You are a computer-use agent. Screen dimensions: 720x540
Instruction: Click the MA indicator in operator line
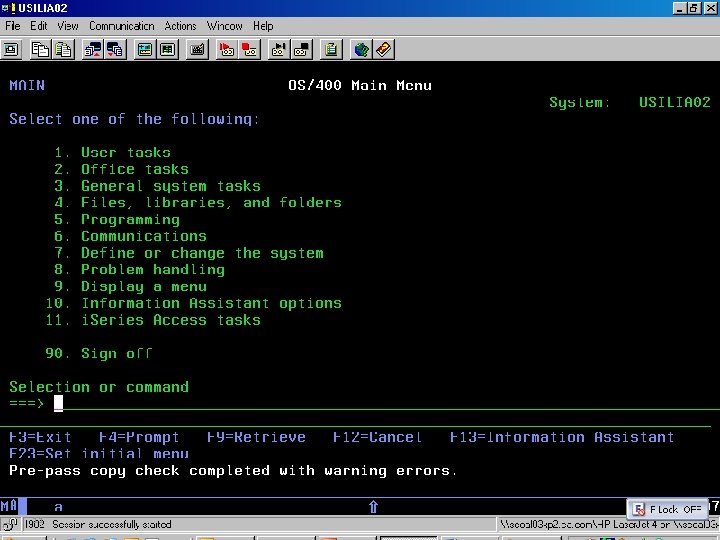coord(9,506)
